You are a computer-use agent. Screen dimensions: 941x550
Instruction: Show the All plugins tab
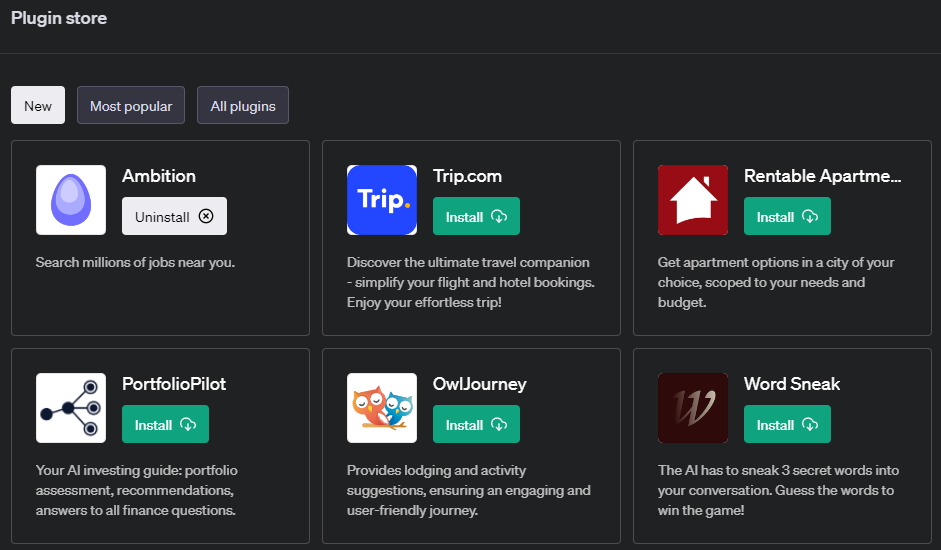(243, 106)
